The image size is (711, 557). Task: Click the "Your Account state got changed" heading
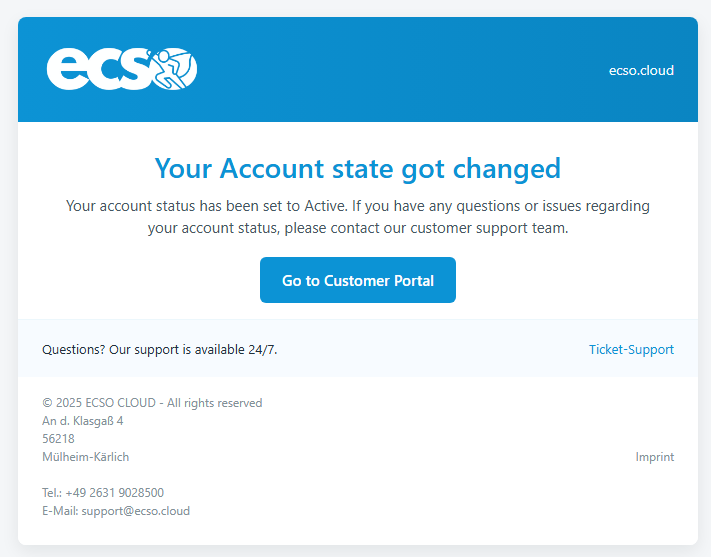click(358, 168)
